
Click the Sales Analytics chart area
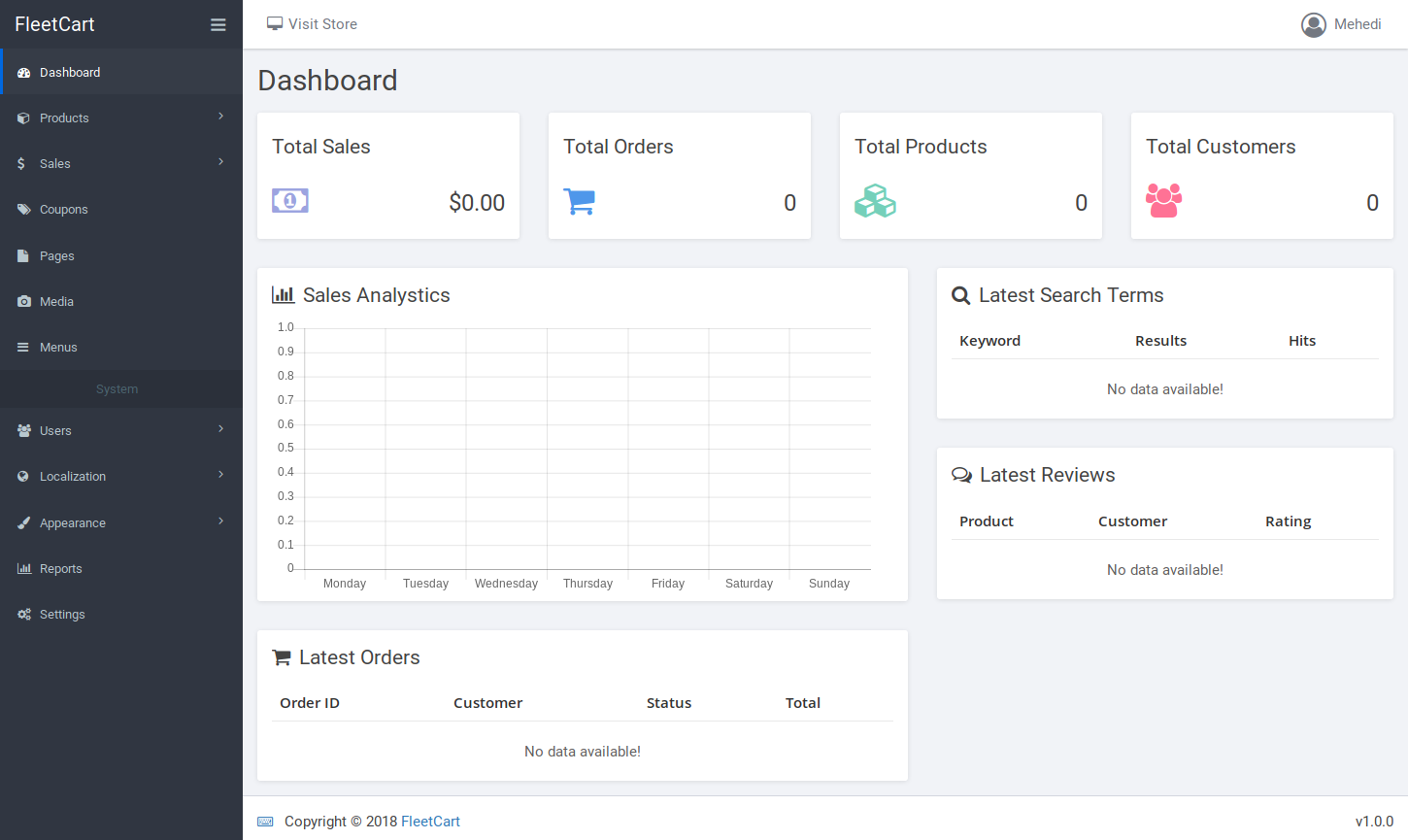pyautogui.click(x=583, y=447)
